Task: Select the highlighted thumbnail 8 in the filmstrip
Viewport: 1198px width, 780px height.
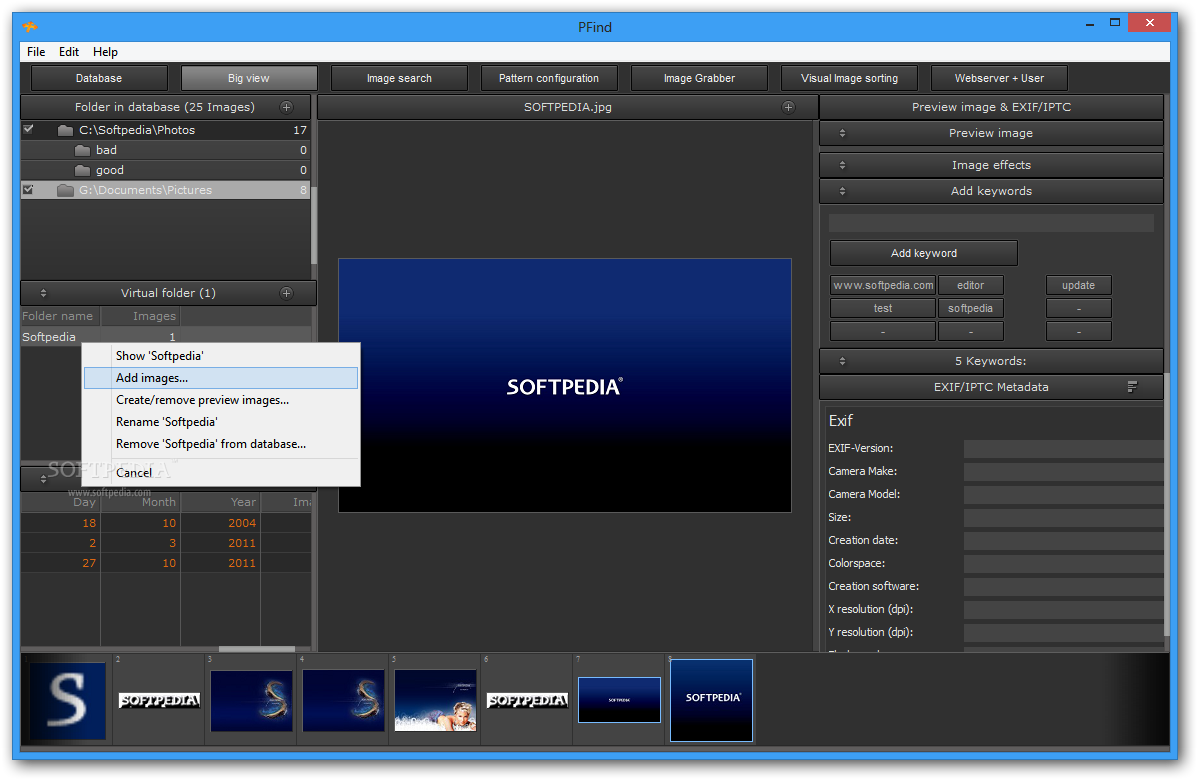Action: (x=711, y=701)
